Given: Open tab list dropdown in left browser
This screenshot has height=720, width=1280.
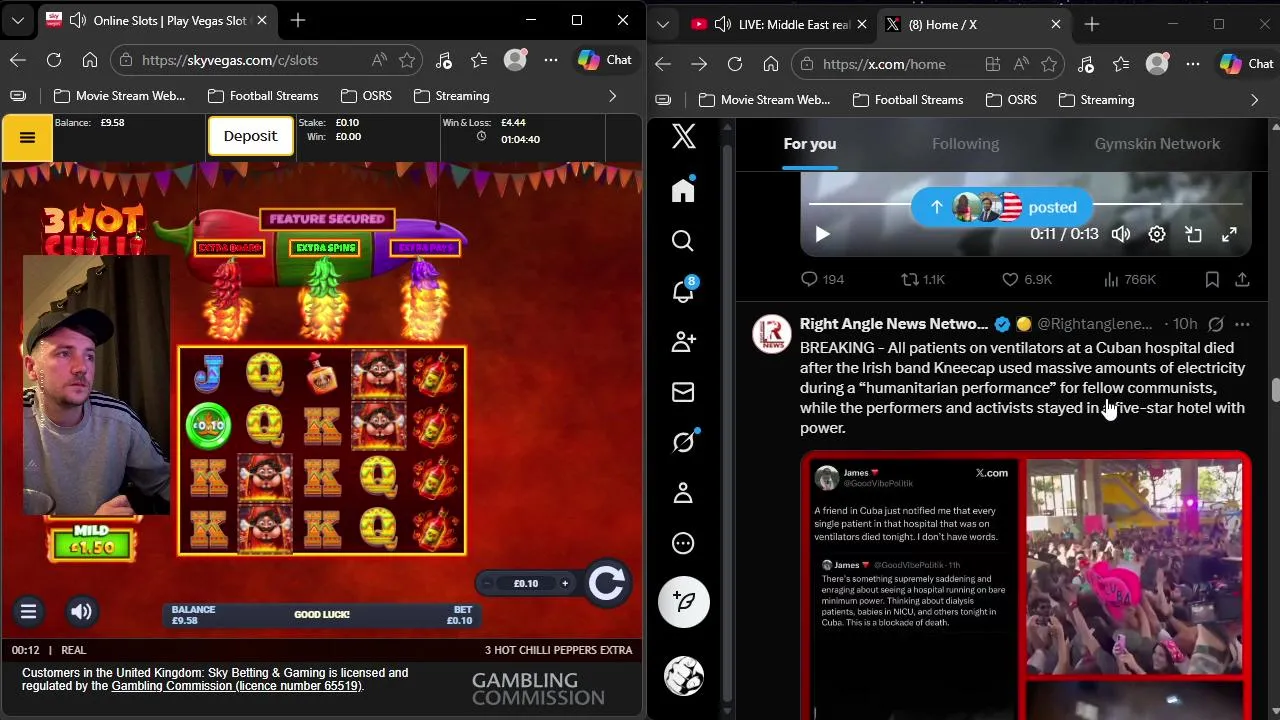Looking at the screenshot, I should pos(18,20).
